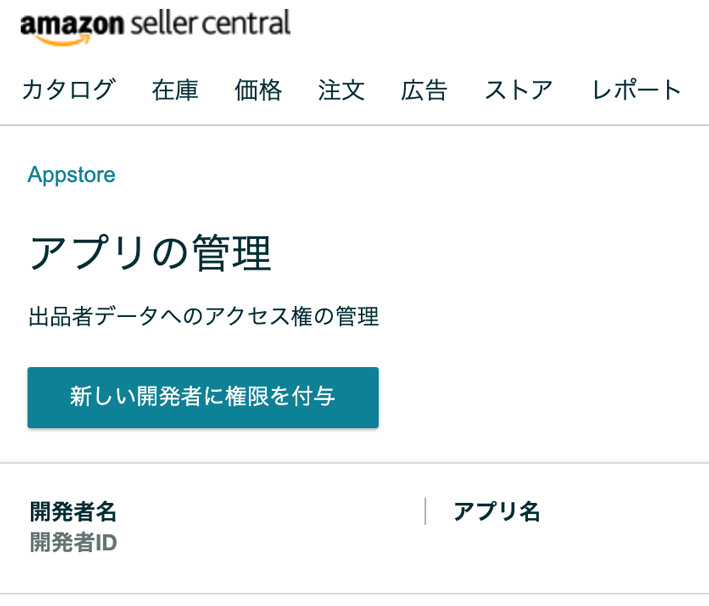Click the Amazon Seller Central logo
This screenshot has height=606, width=709.
pos(155,27)
